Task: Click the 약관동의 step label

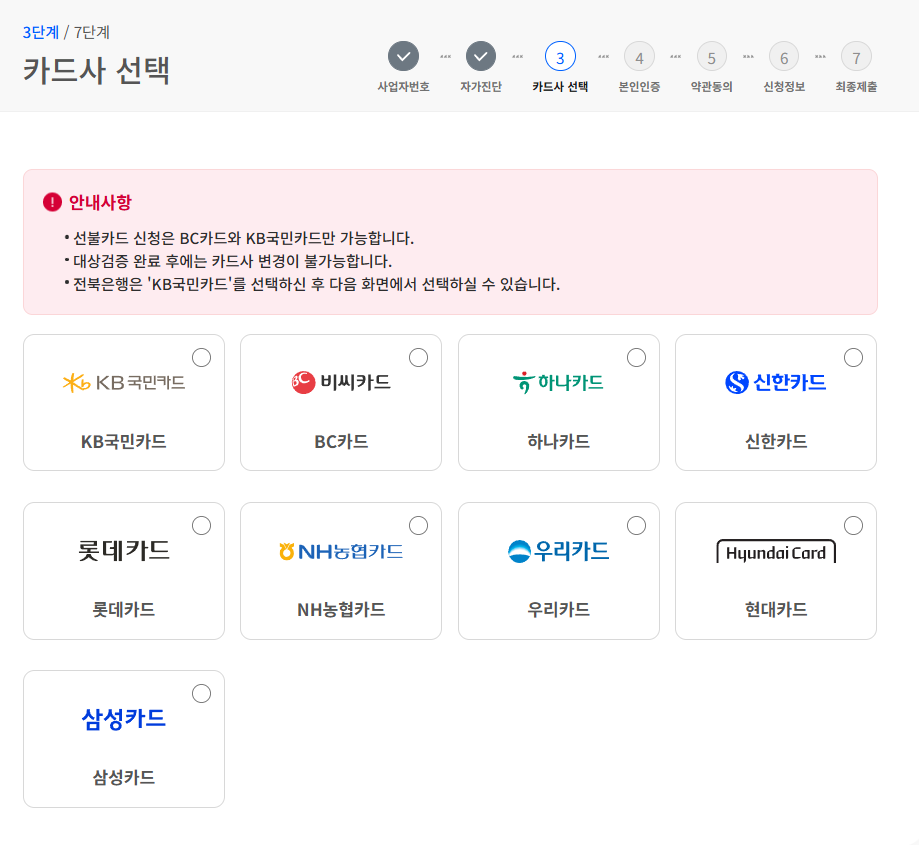Action: [x=712, y=87]
